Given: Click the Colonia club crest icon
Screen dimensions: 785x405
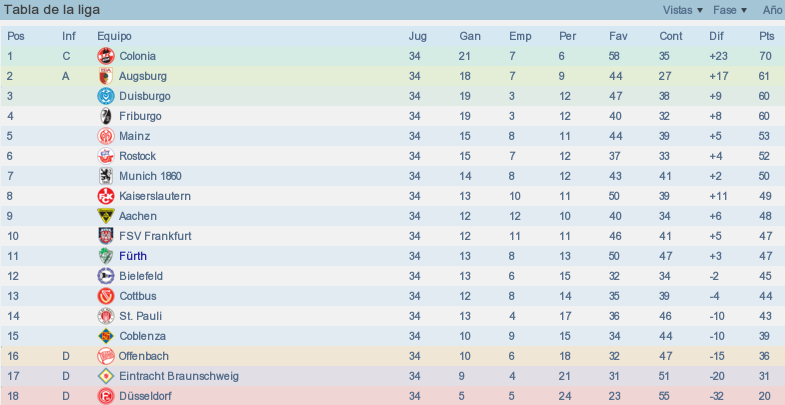Looking at the screenshot, I should tap(106, 56).
